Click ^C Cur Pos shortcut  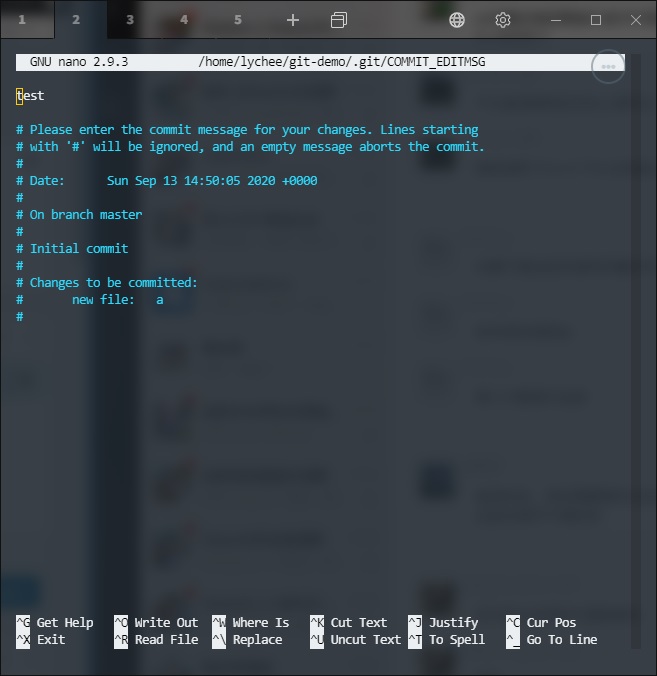pos(541,623)
